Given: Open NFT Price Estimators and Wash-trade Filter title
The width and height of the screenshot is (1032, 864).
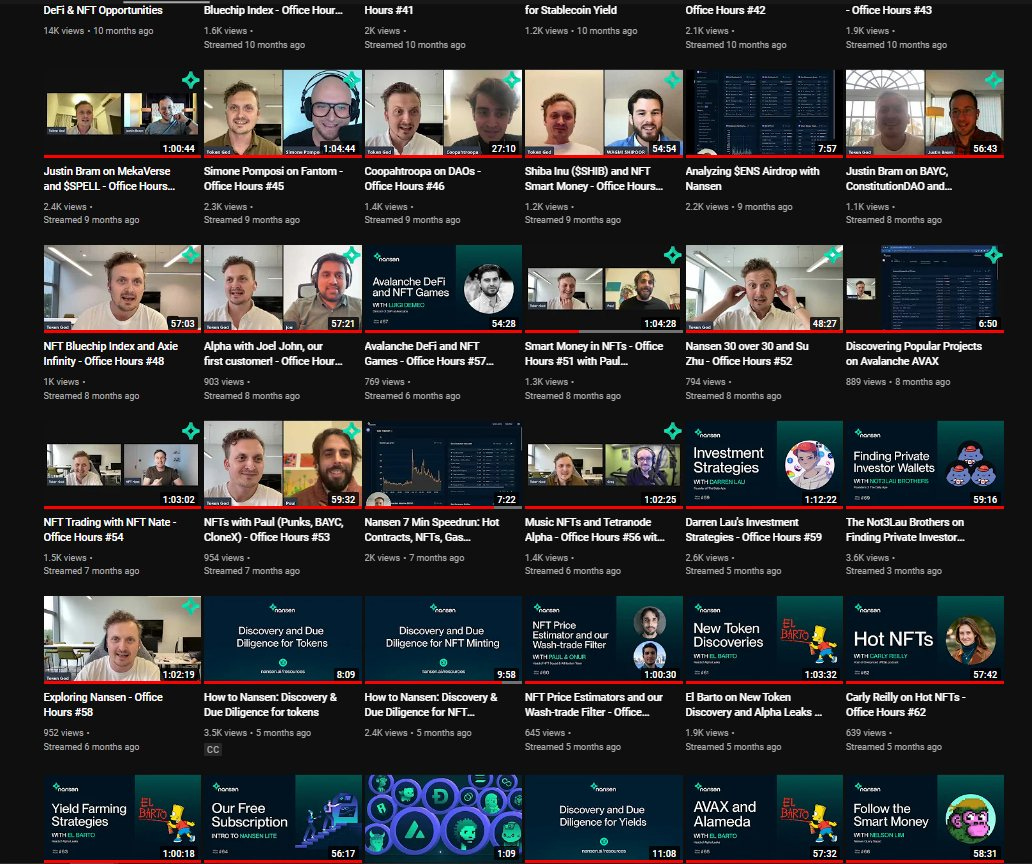Looking at the screenshot, I should pos(594,704).
